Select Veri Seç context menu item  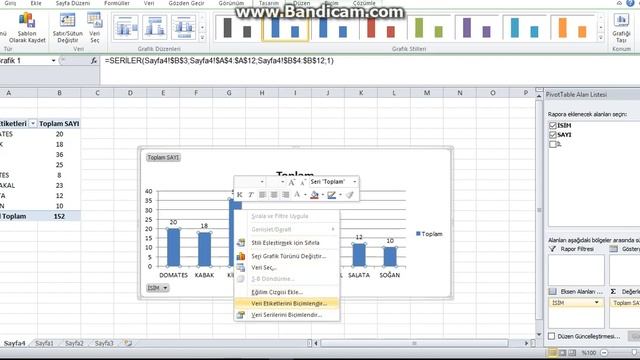pyautogui.click(x=287, y=267)
